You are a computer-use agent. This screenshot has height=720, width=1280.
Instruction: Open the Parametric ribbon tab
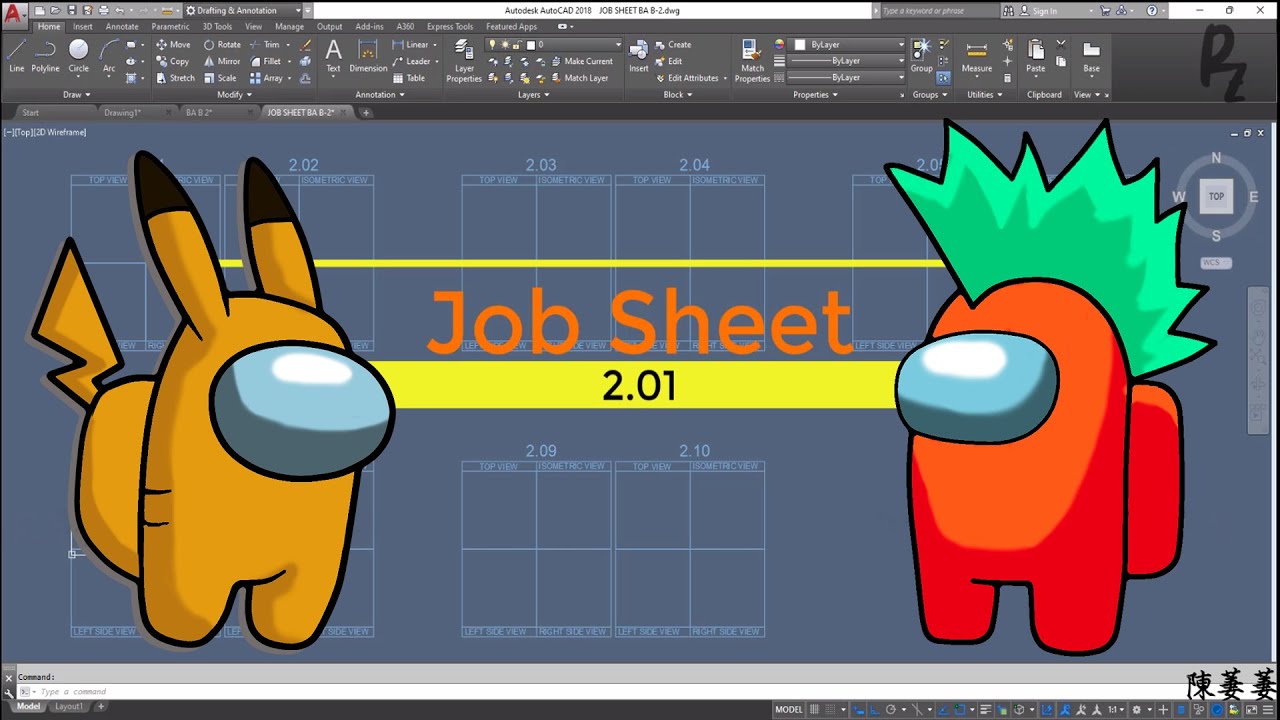pyautogui.click(x=170, y=27)
